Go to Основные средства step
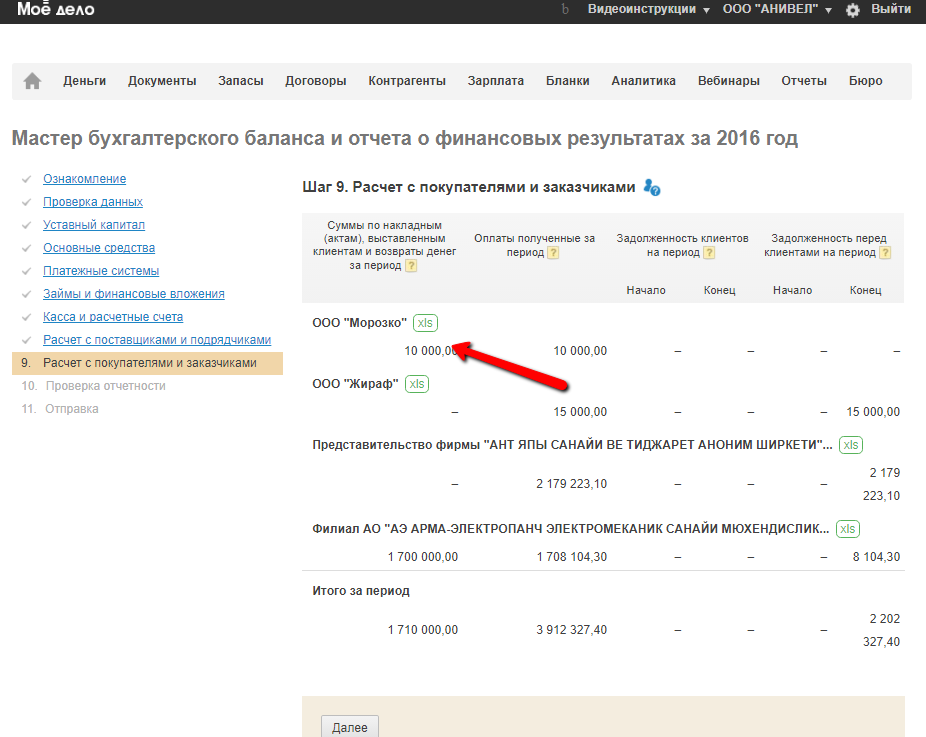This screenshot has width=926, height=737. click(x=99, y=248)
